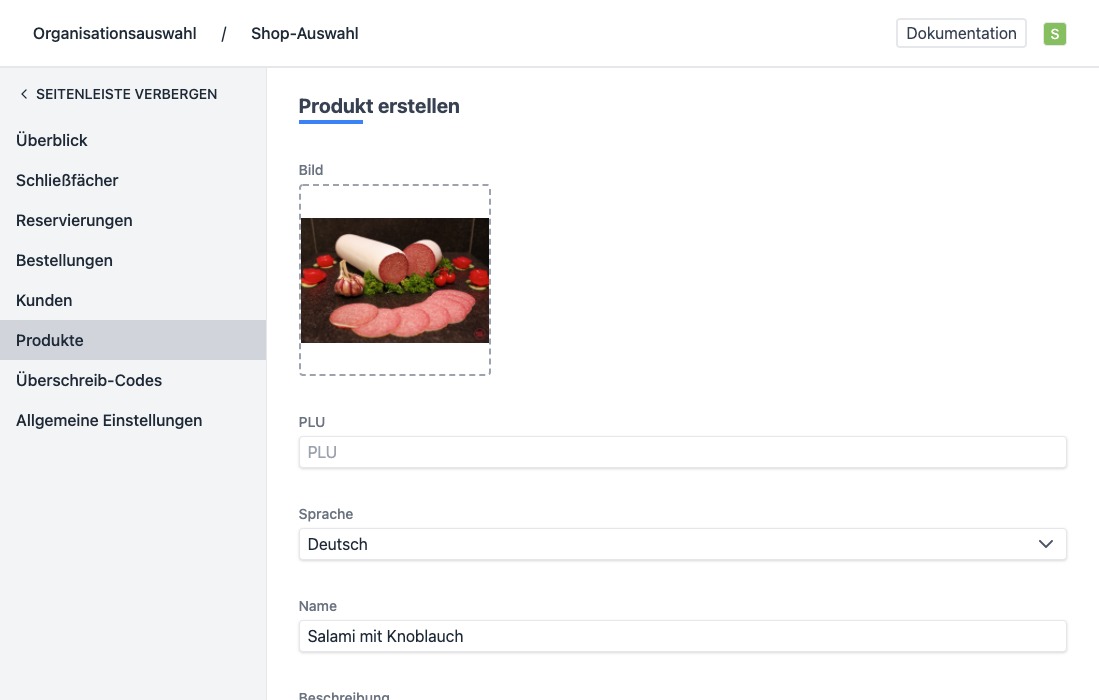Open the Überblick sidebar item
The width and height of the screenshot is (1099, 700).
(x=52, y=140)
